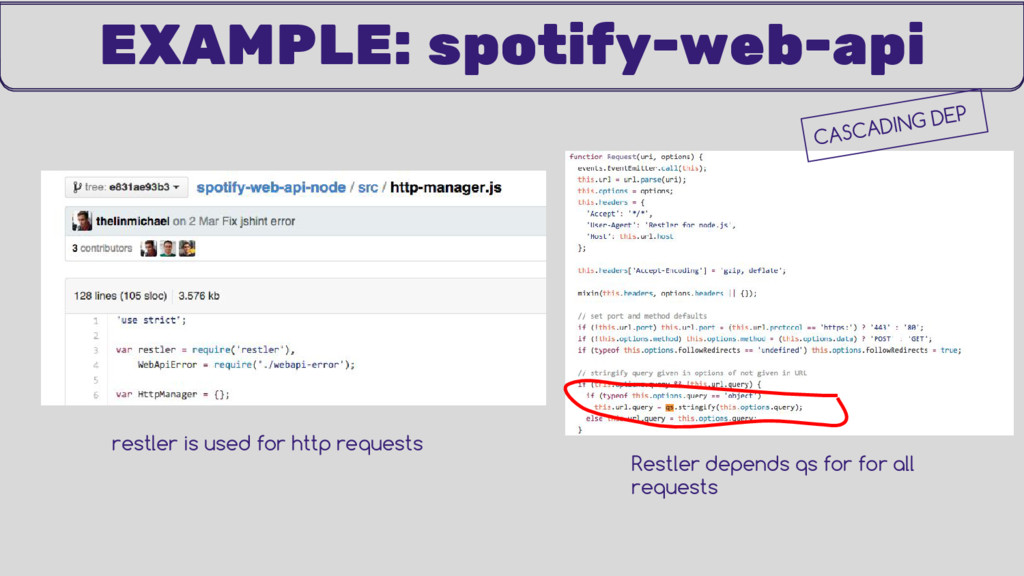Image resolution: width=1024 pixels, height=576 pixels.
Task: Click the 'CASCADING DEP' stamp label
Action: (x=894, y=125)
